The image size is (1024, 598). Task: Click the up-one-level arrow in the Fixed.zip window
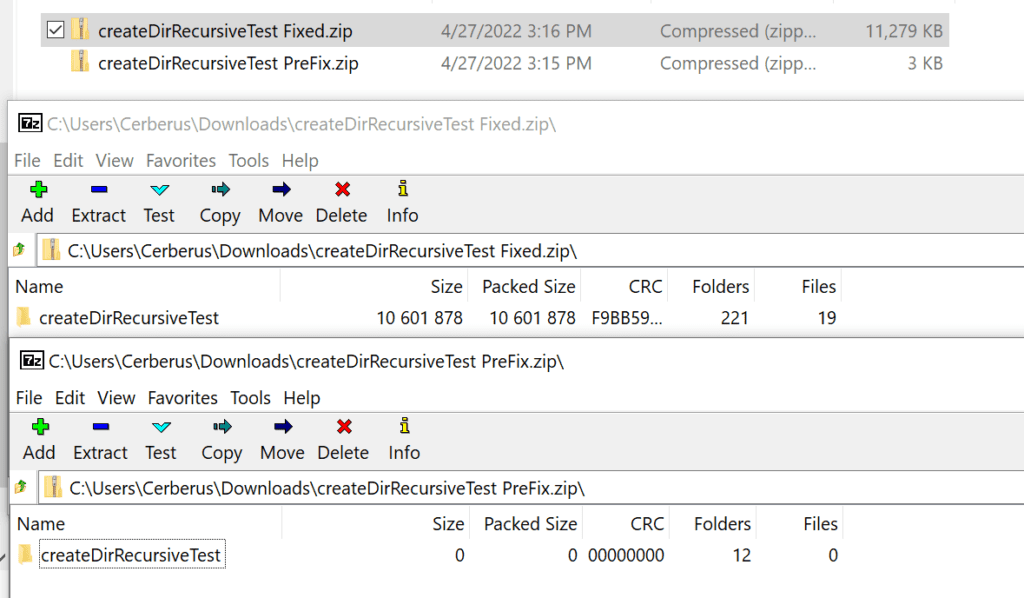click(x=17, y=249)
